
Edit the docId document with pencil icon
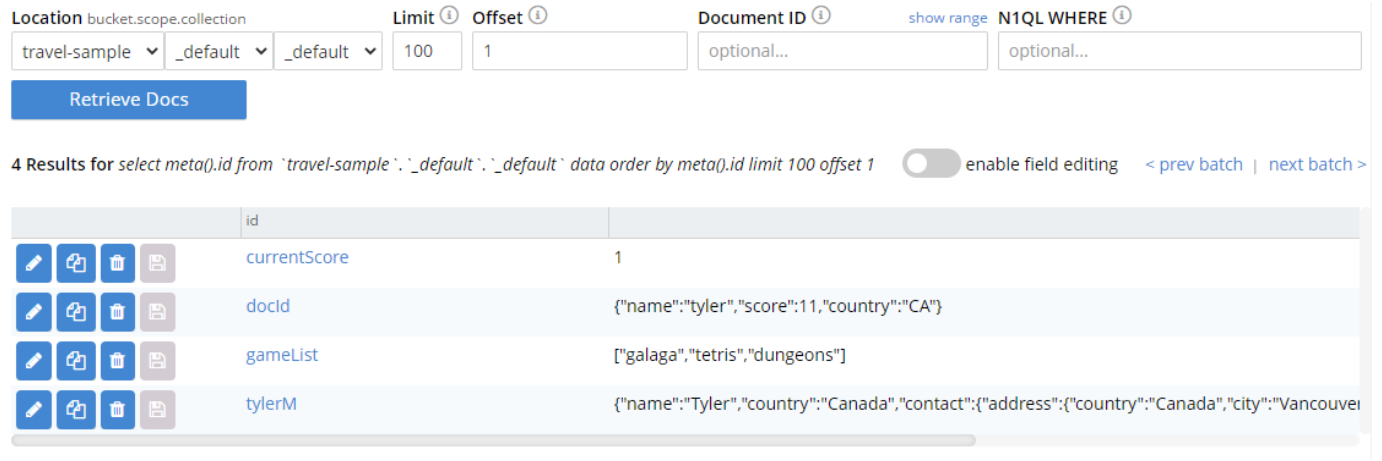point(34,312)
